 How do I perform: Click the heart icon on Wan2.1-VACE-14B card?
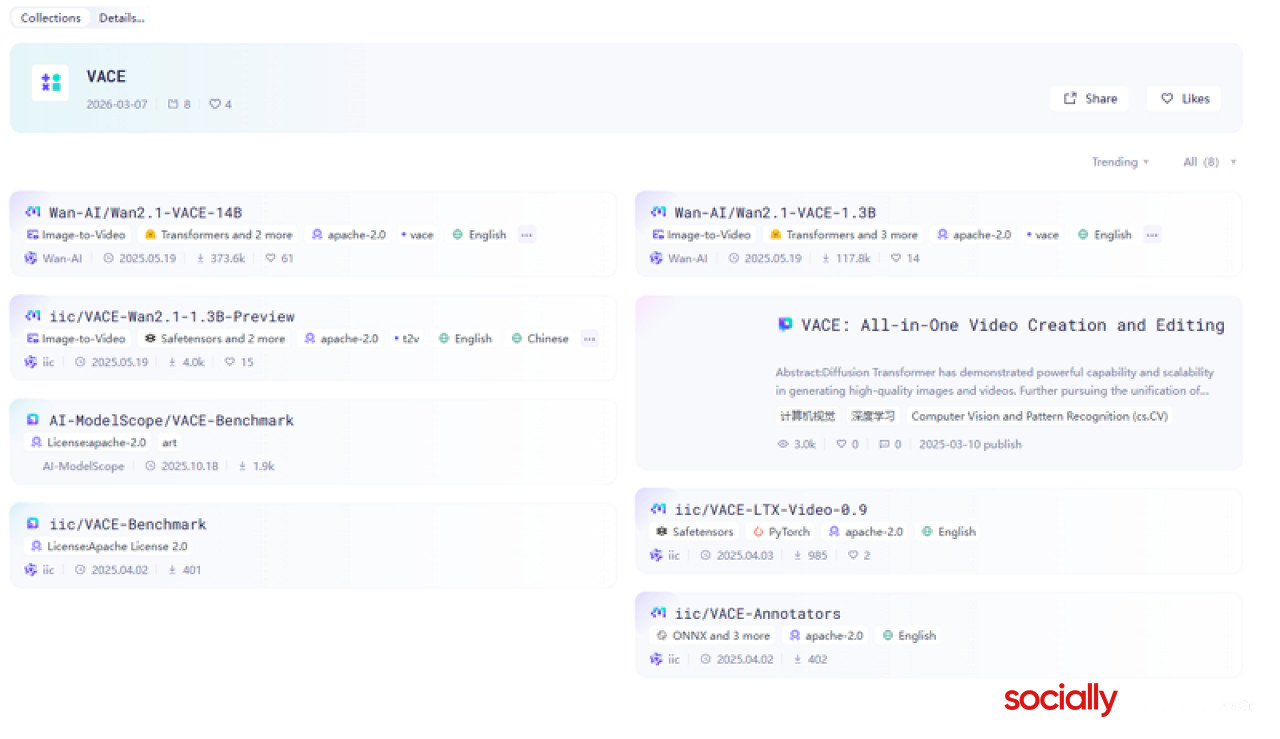coord(270,258)
